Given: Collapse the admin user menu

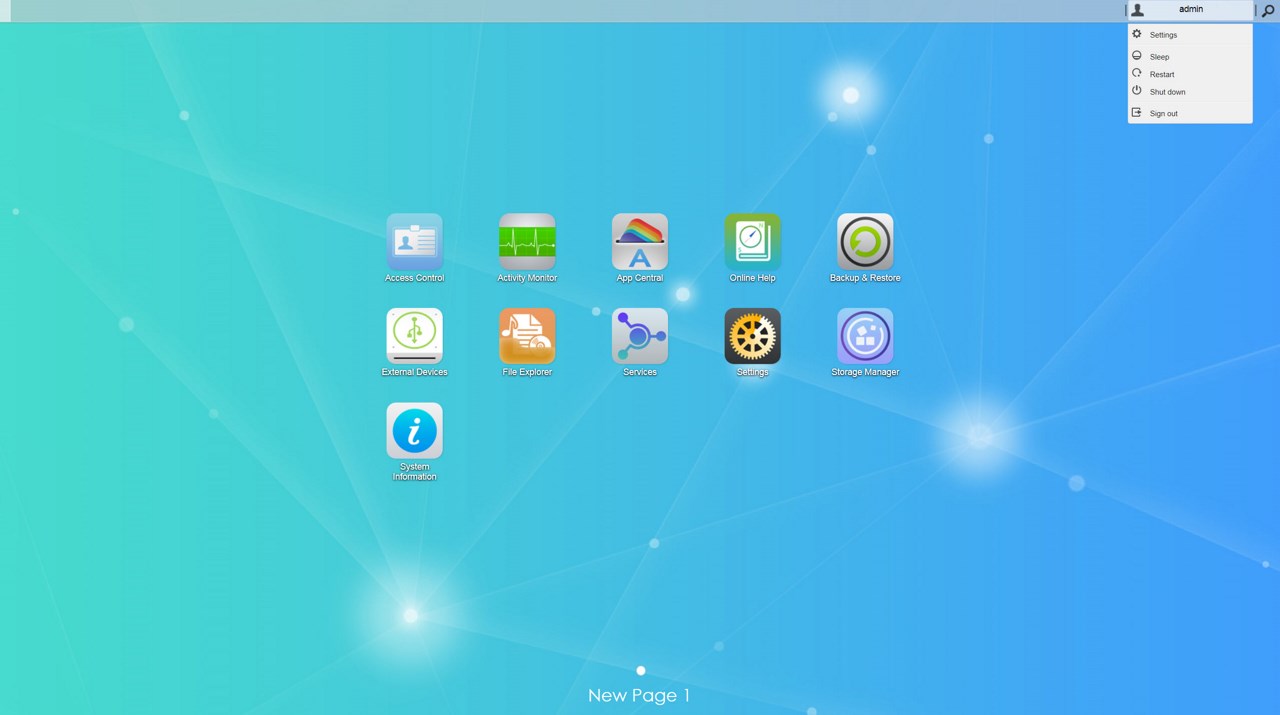Looking at the screenshot, I should pos(1190,10).
